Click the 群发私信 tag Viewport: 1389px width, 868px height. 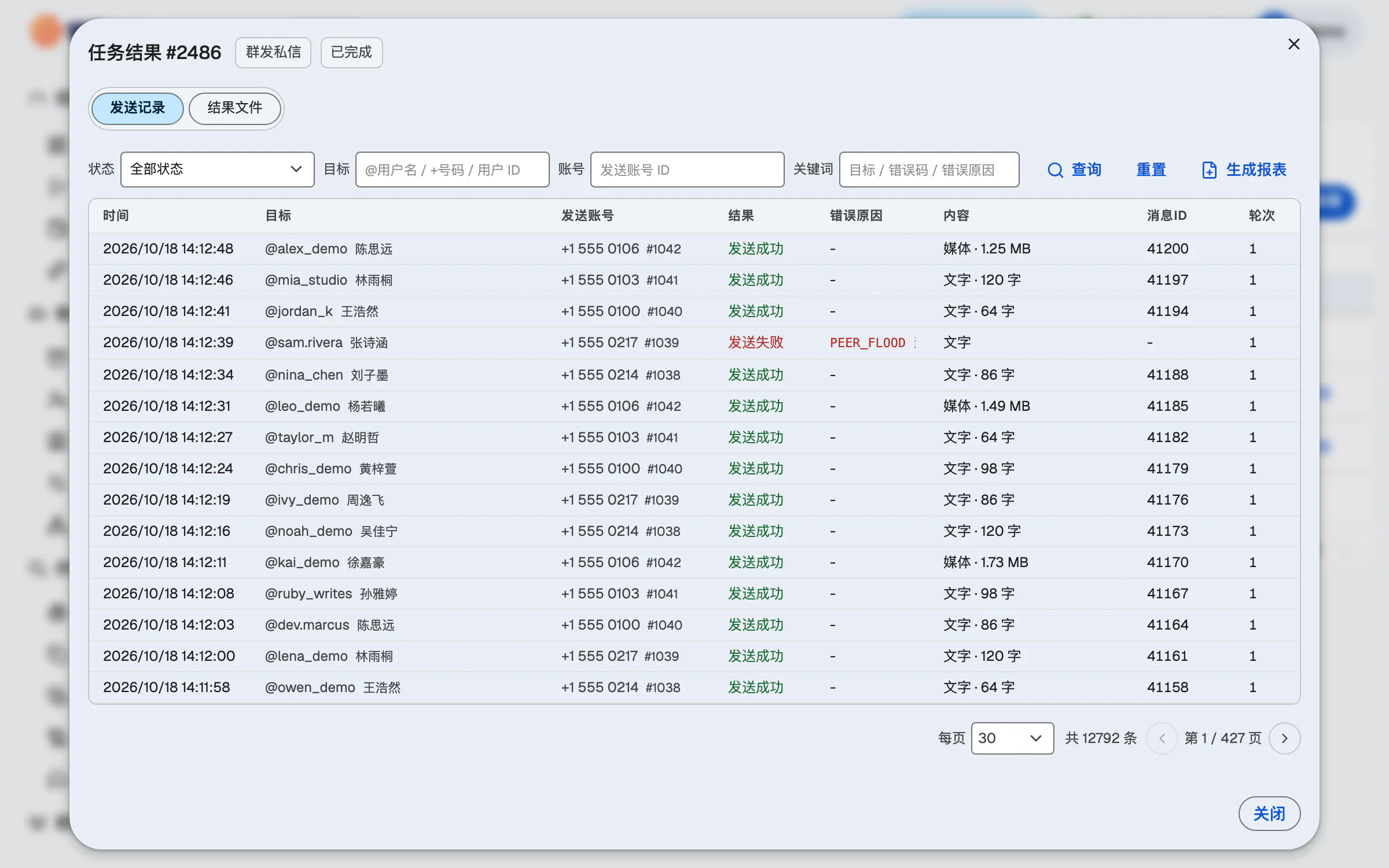point(273,53)
